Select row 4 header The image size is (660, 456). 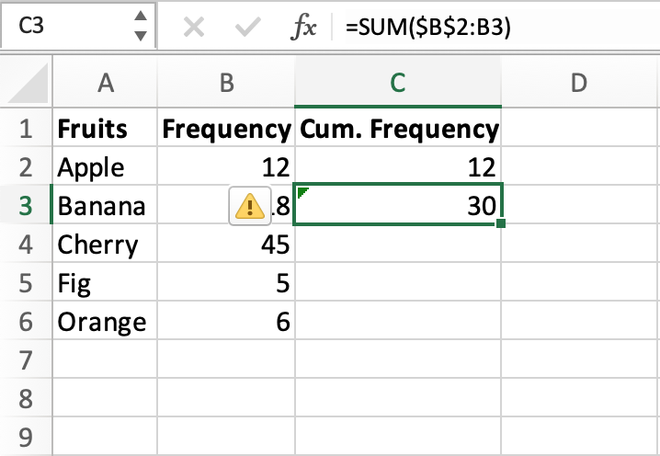point(26,245)
